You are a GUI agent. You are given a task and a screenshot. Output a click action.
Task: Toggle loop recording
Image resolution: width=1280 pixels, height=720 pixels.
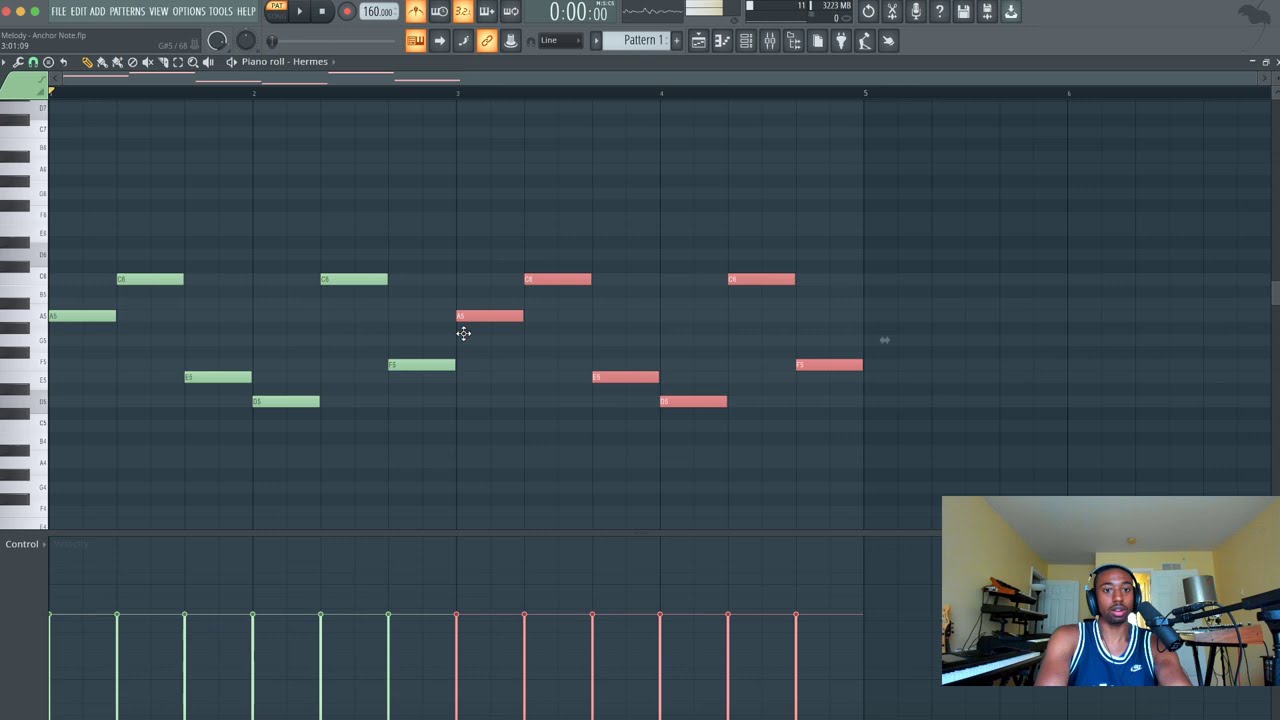coord(511,12)
